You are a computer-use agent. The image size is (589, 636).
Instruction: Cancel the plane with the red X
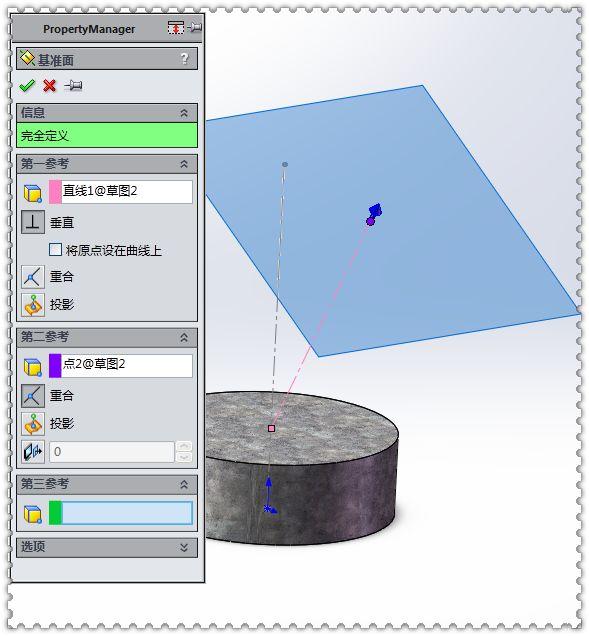[x=49, y=86]
